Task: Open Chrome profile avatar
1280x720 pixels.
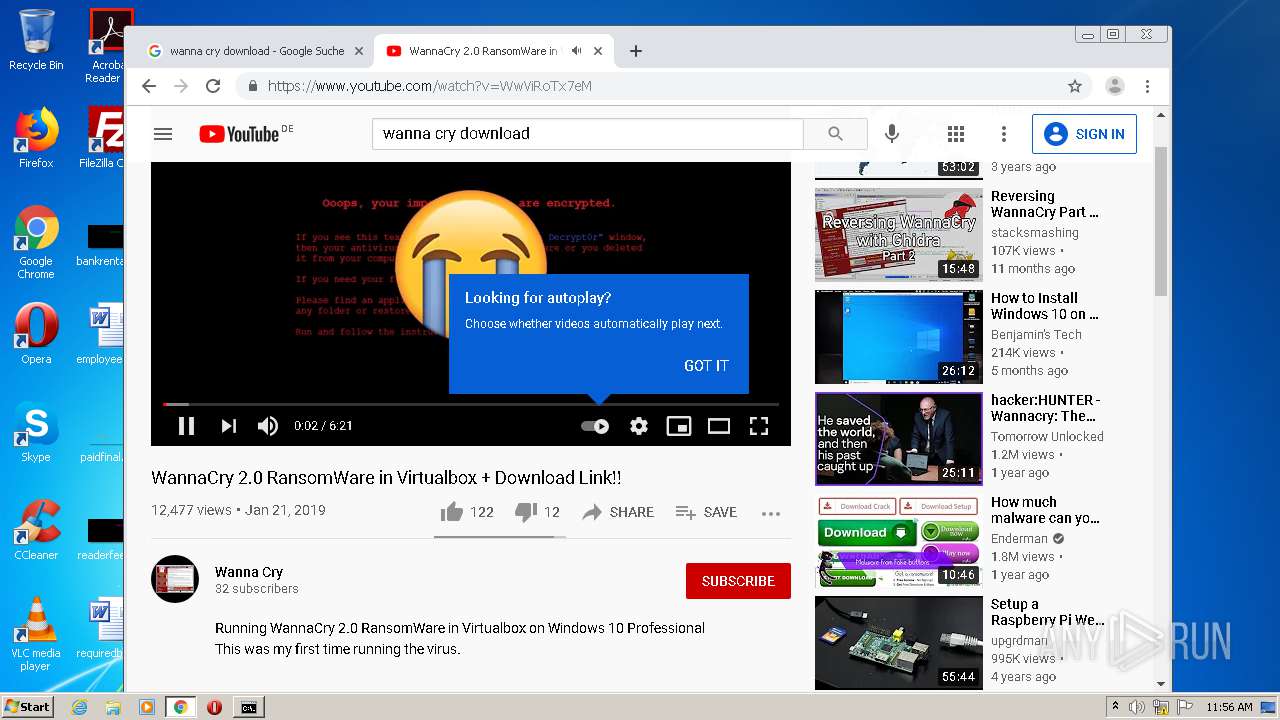Action: pos(1114,86)
